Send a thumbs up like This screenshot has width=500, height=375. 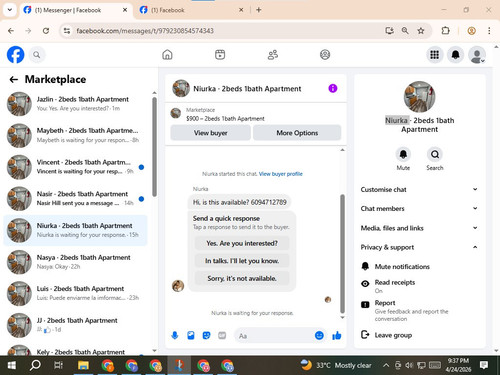(337, 335)
